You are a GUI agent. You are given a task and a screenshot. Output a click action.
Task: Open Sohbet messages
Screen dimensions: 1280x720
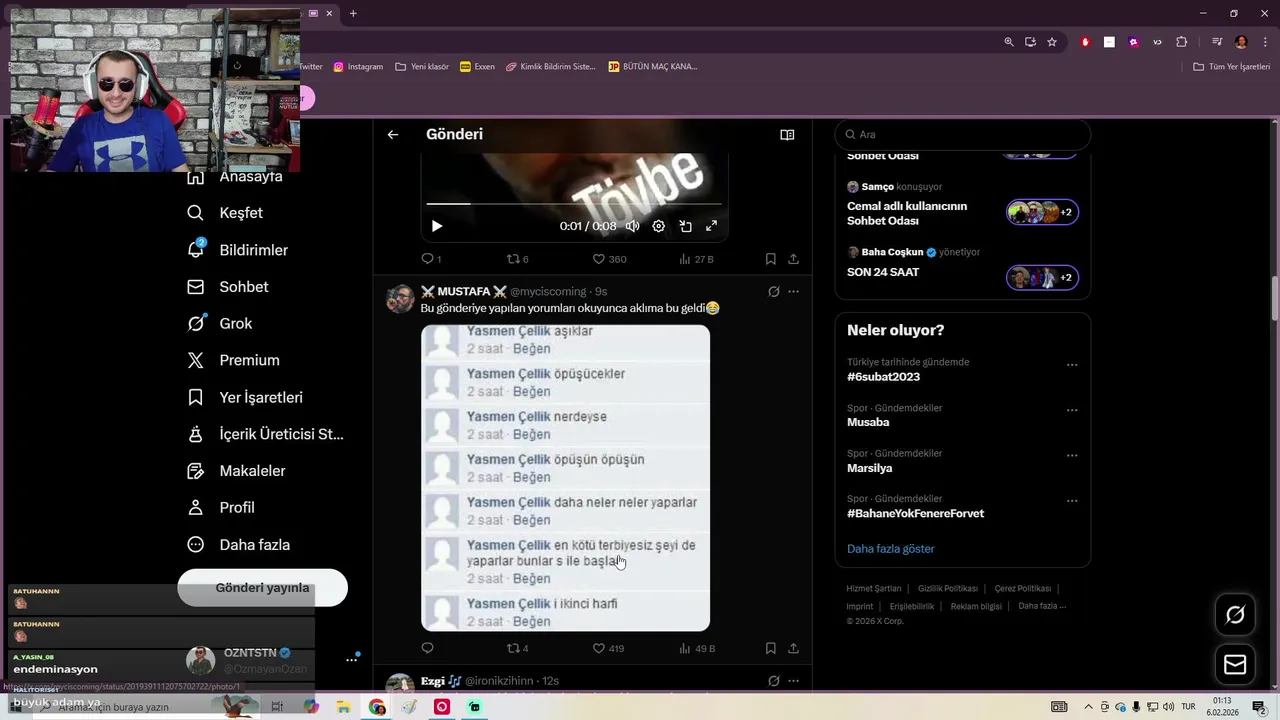pyautogui.click(x=228, y=287)
